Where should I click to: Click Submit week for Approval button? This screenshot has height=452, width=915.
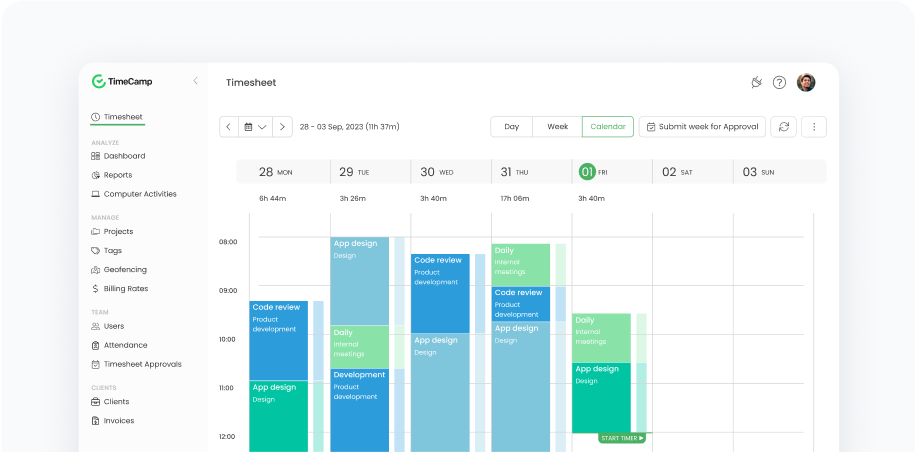702,127
